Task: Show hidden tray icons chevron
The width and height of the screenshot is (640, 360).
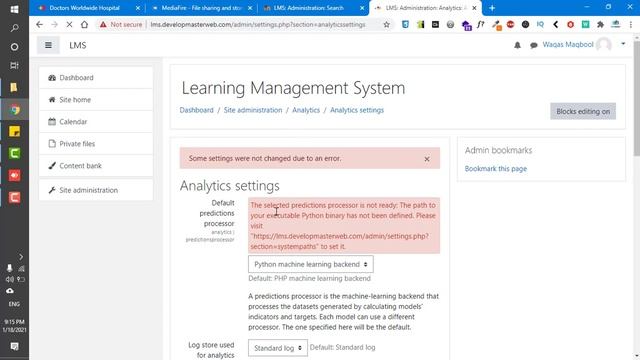Action: tap(21, 257)
